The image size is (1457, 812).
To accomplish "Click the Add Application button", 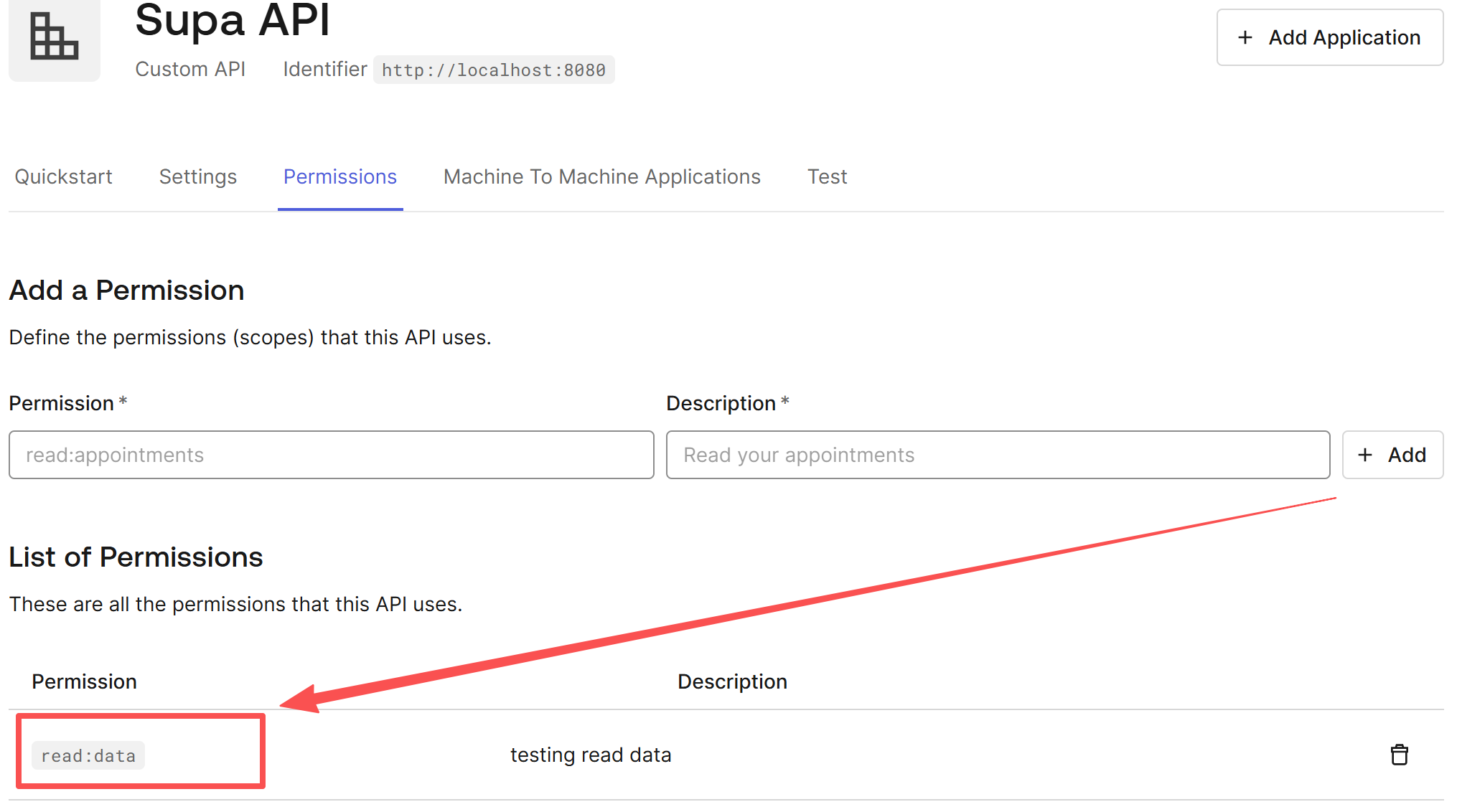I will tap(1329, 37).
